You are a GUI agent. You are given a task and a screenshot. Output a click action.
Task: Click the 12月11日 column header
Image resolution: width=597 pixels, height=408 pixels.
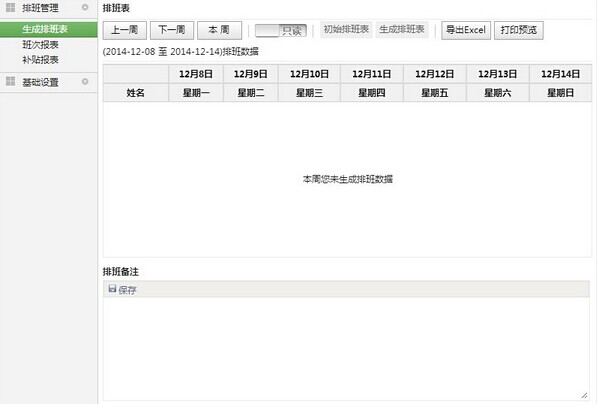coord(372,74)
